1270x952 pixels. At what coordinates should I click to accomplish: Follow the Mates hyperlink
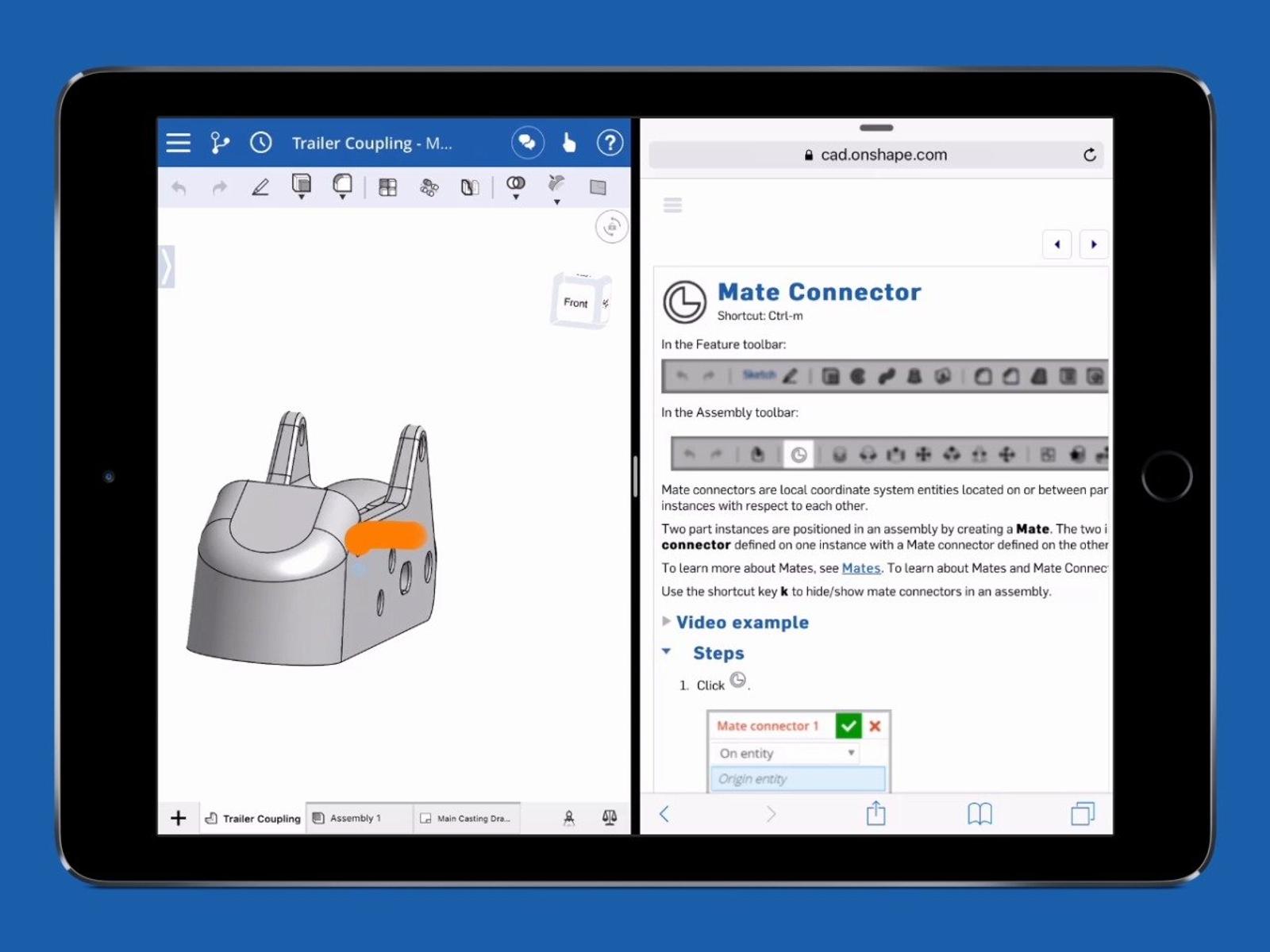click(x=860, y=568)
